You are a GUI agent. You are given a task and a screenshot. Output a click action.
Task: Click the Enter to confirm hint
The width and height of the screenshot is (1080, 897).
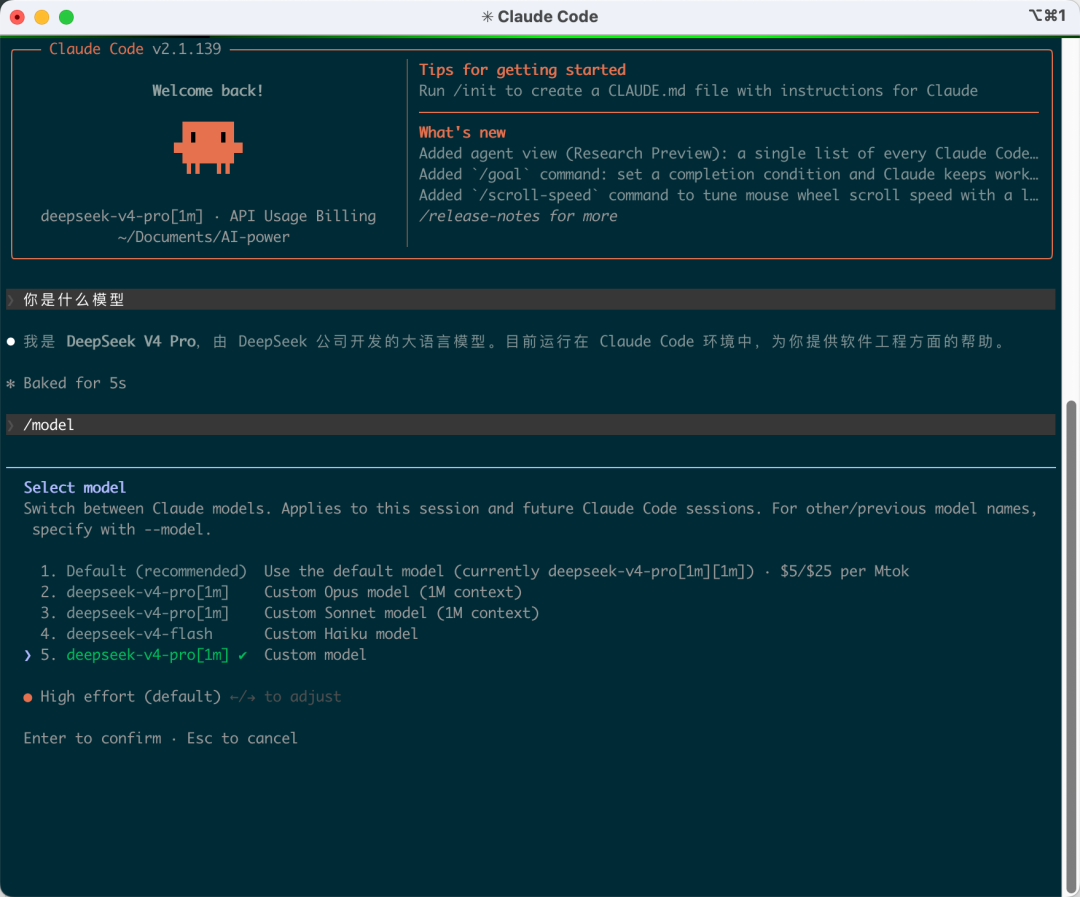click(92, 739)
